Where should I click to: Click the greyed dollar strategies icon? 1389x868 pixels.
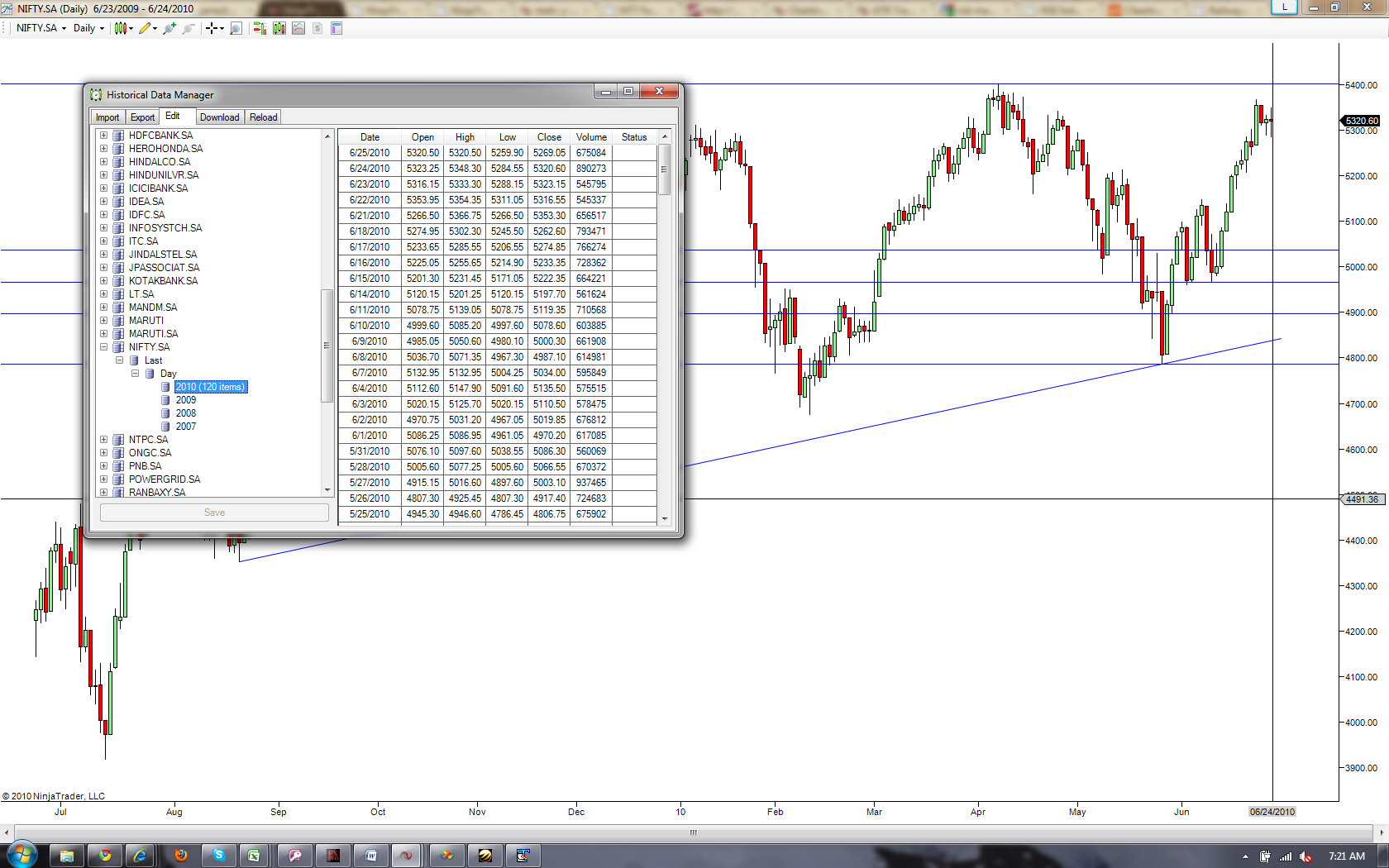click(317, 28)
